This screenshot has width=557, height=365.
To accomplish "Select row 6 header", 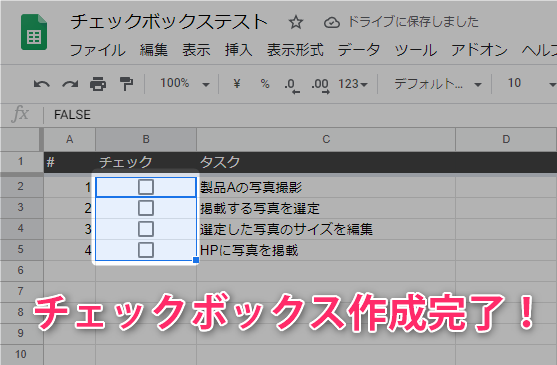I will point(21,270).
